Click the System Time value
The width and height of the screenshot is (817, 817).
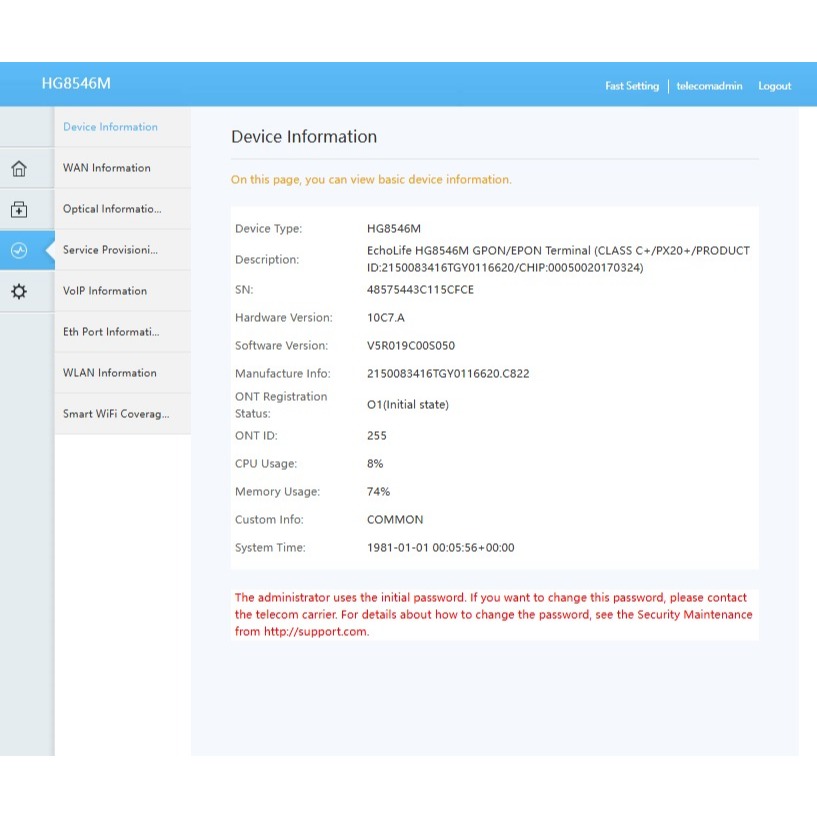pos(440,548)
